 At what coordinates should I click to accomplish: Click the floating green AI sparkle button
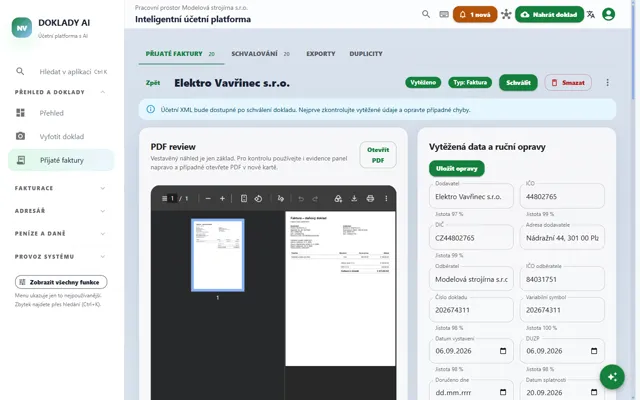coord(612,377)
